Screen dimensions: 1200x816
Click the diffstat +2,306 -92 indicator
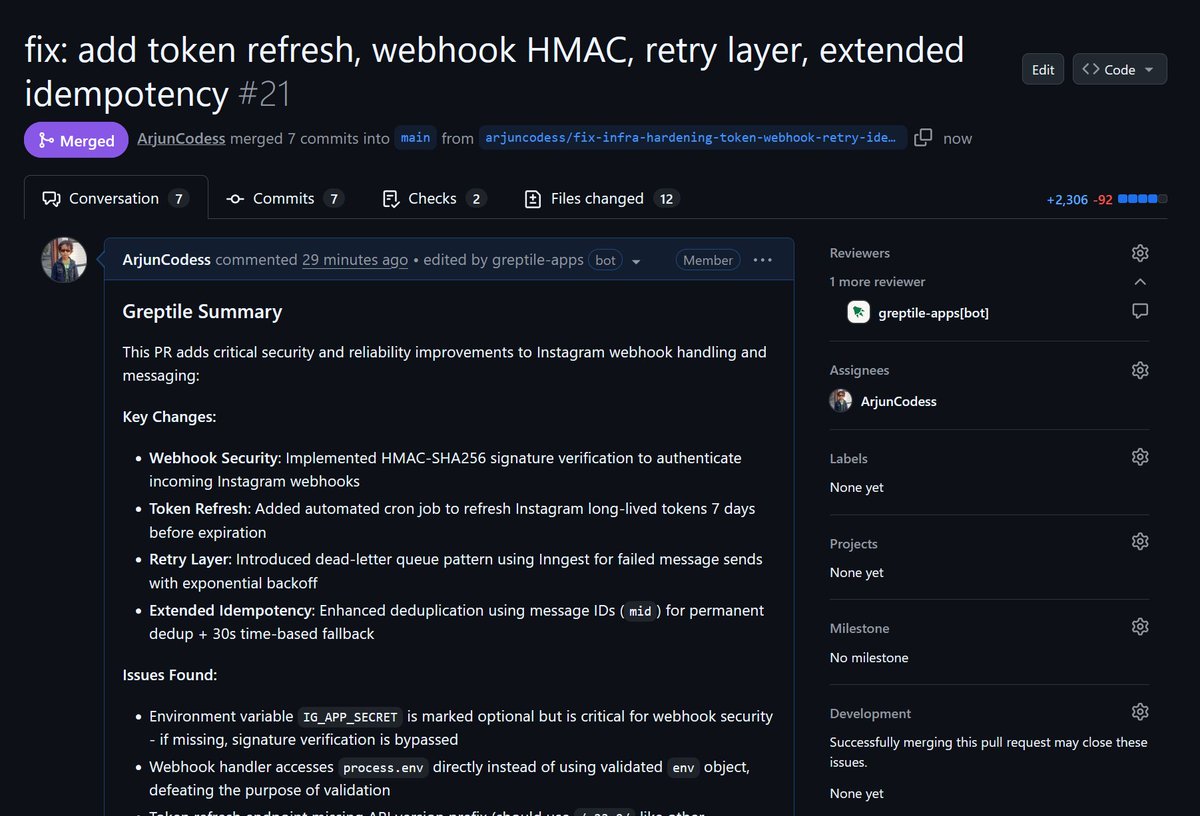click(1107, 199)
